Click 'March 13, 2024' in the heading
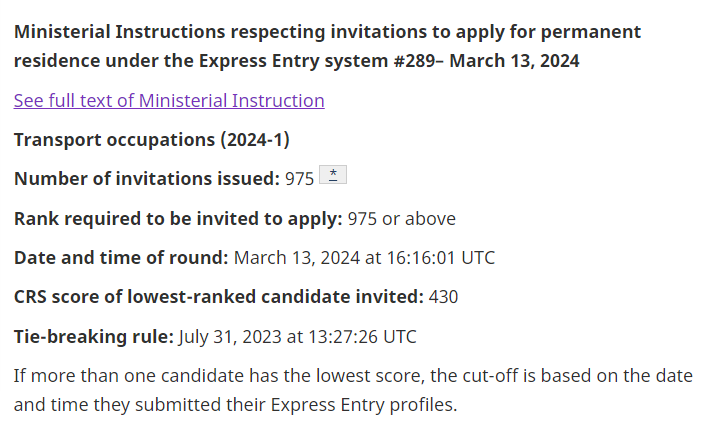The image size is (701, 431). pos(514,61)
